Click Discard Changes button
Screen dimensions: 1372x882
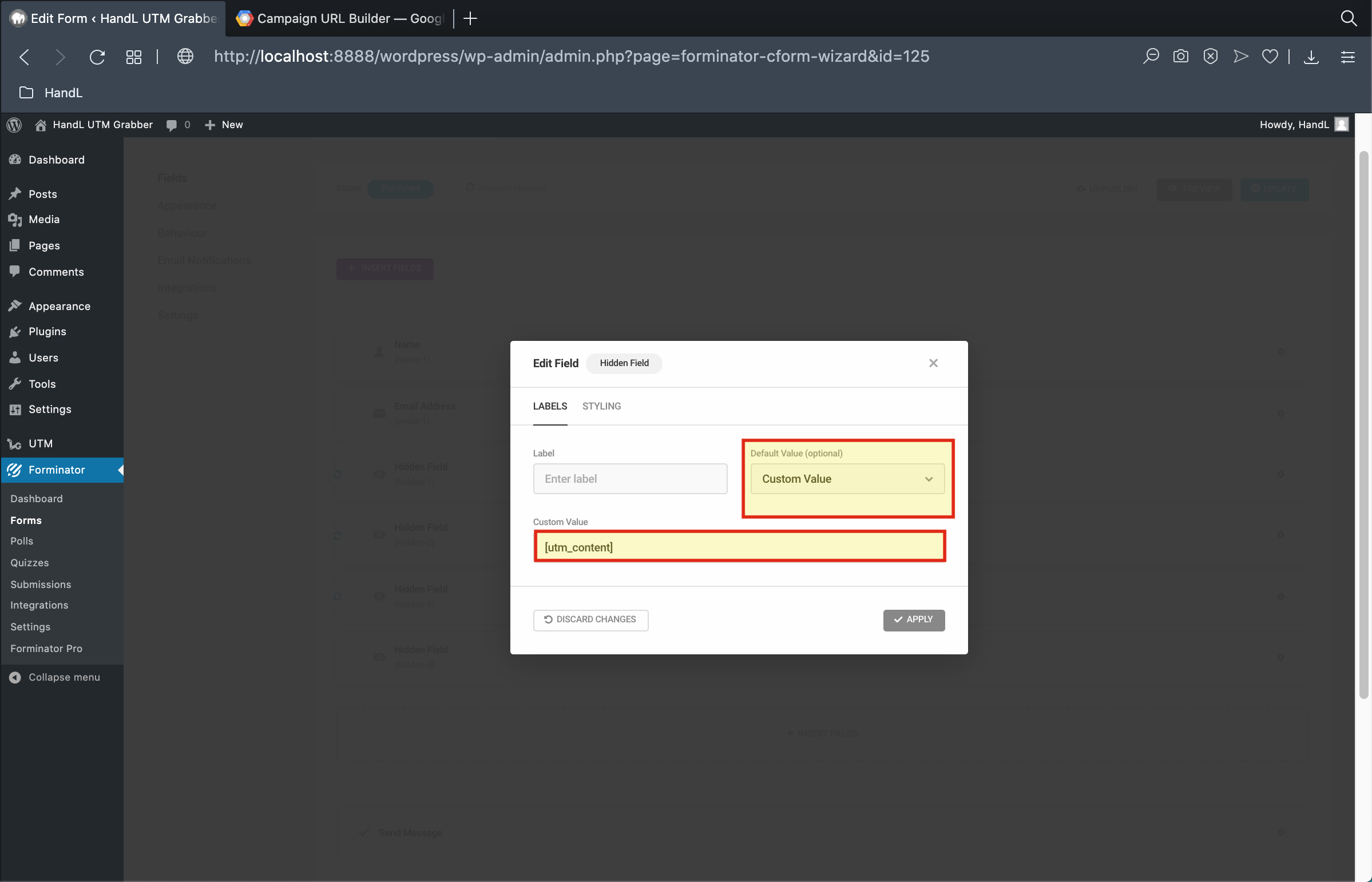(590, 619)
